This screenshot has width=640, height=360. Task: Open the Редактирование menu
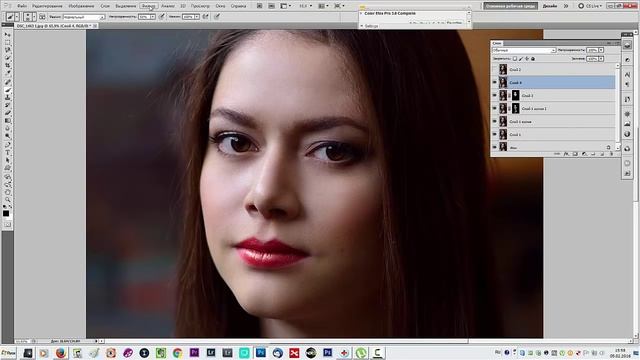[x=47, y=6]
